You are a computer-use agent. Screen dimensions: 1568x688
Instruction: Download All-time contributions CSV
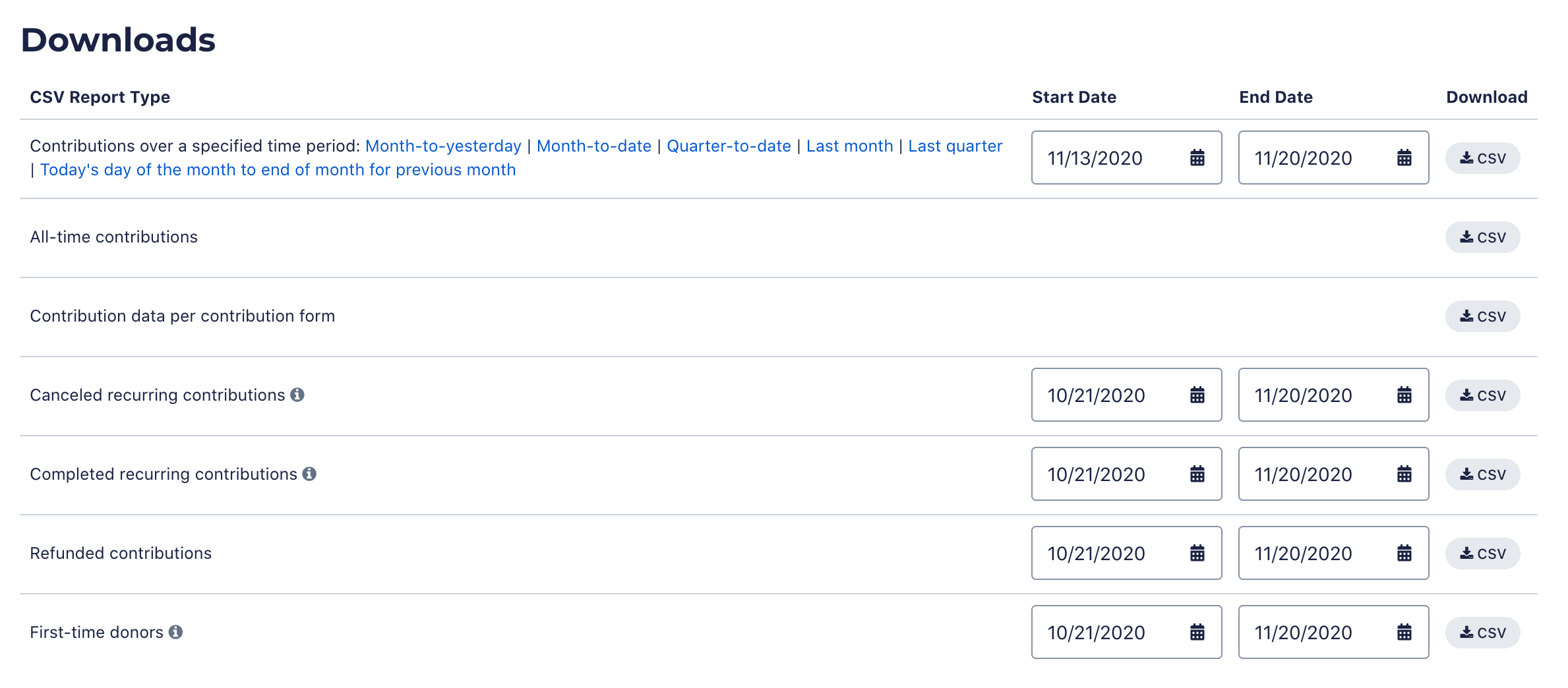pyautogui.click(x=1482, y=237)
